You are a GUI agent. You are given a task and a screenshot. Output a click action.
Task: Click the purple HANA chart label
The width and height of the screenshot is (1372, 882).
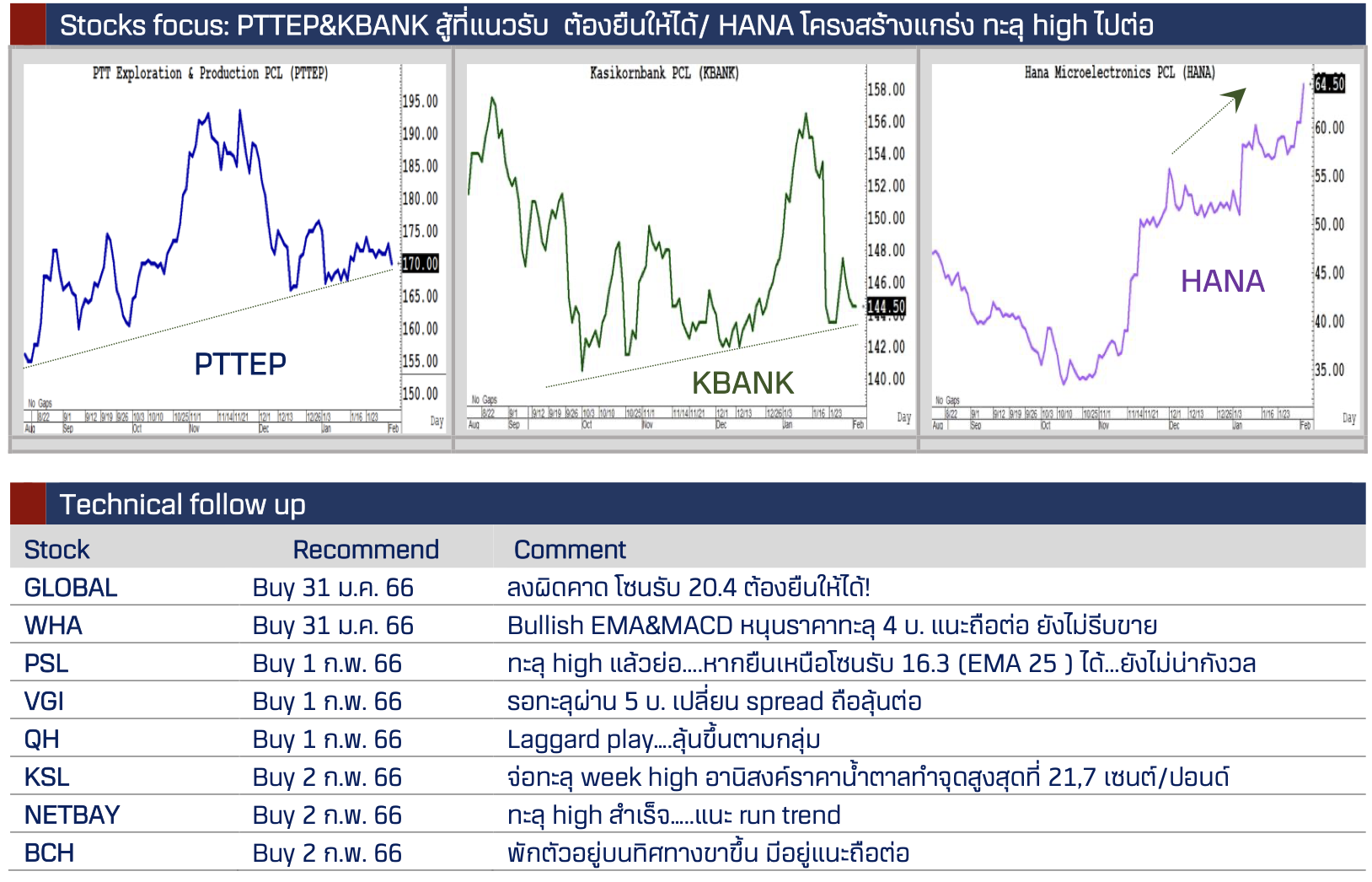point(1223,282)
